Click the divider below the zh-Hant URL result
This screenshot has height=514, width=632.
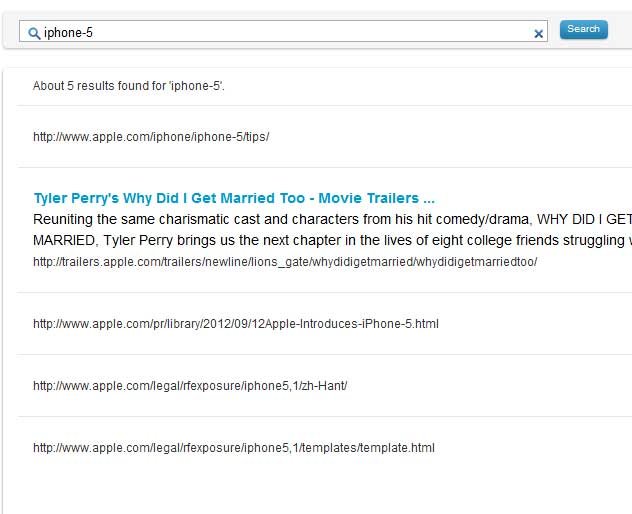coord(324,416)
